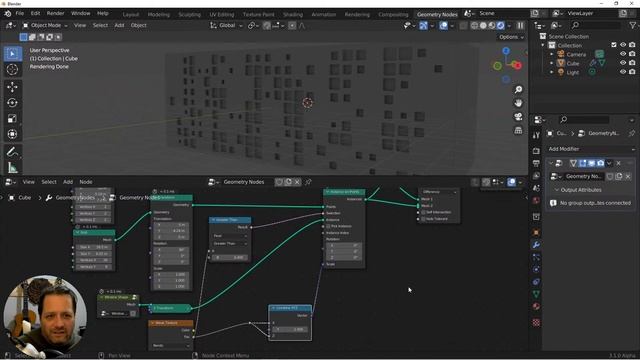Viewport: 640px width, 360px height.
Task: Open the outliner filter dropdown
Action: pyautogui.click(x=633, y=25)
